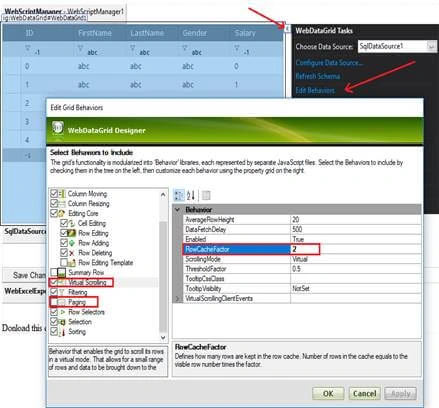
Task: Uncheck the Cell Editing checkbox
Action: (x=64, y=223)
